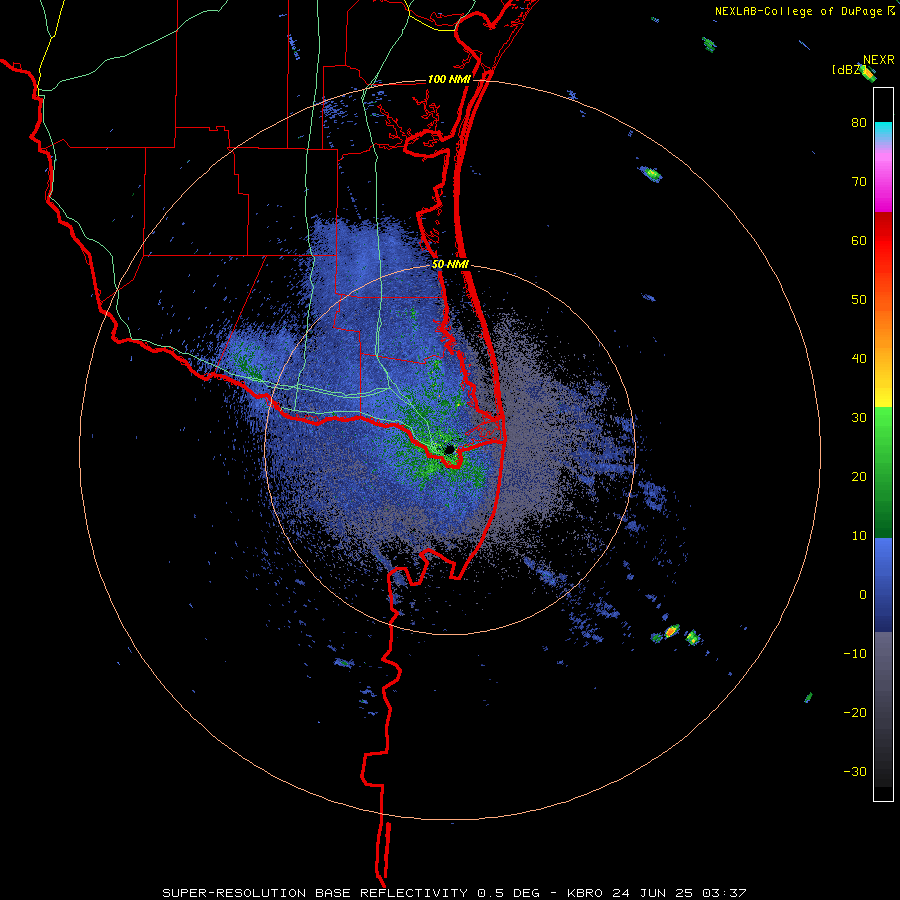
Task: Click the 80 dBZ label on the color scale
Action: point(859,123)
